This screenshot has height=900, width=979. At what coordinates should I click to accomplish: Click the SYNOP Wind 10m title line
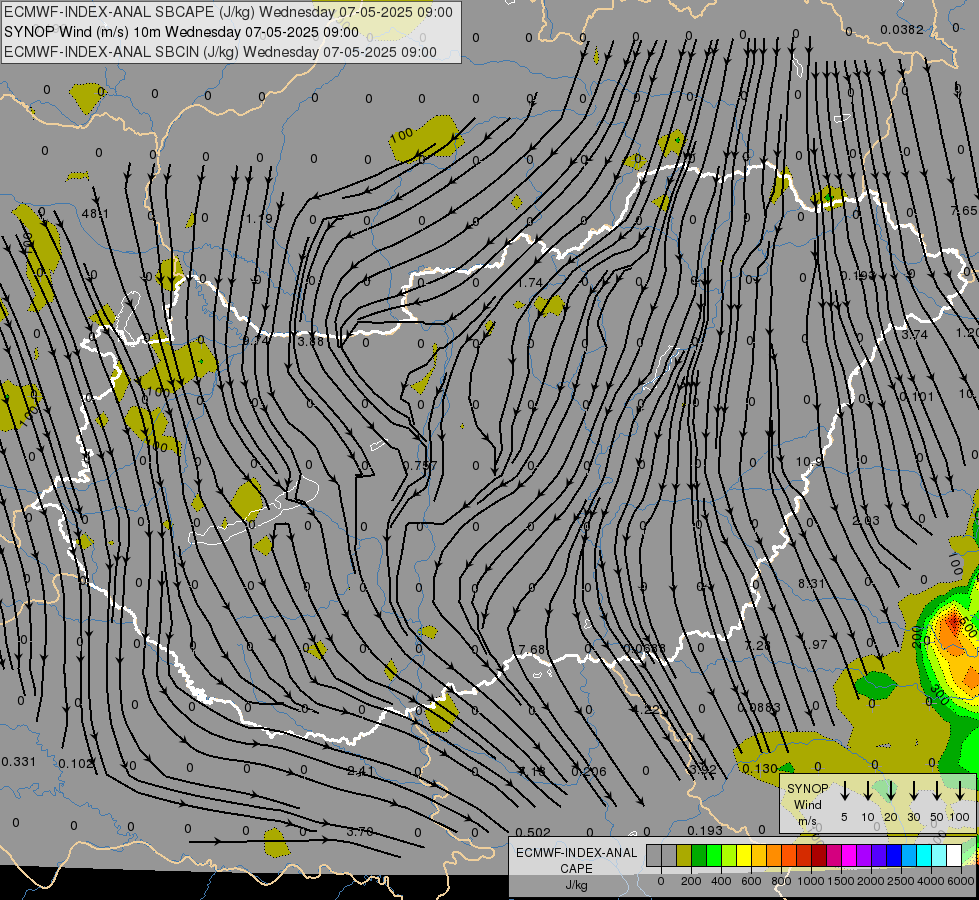tap(181, 32)
